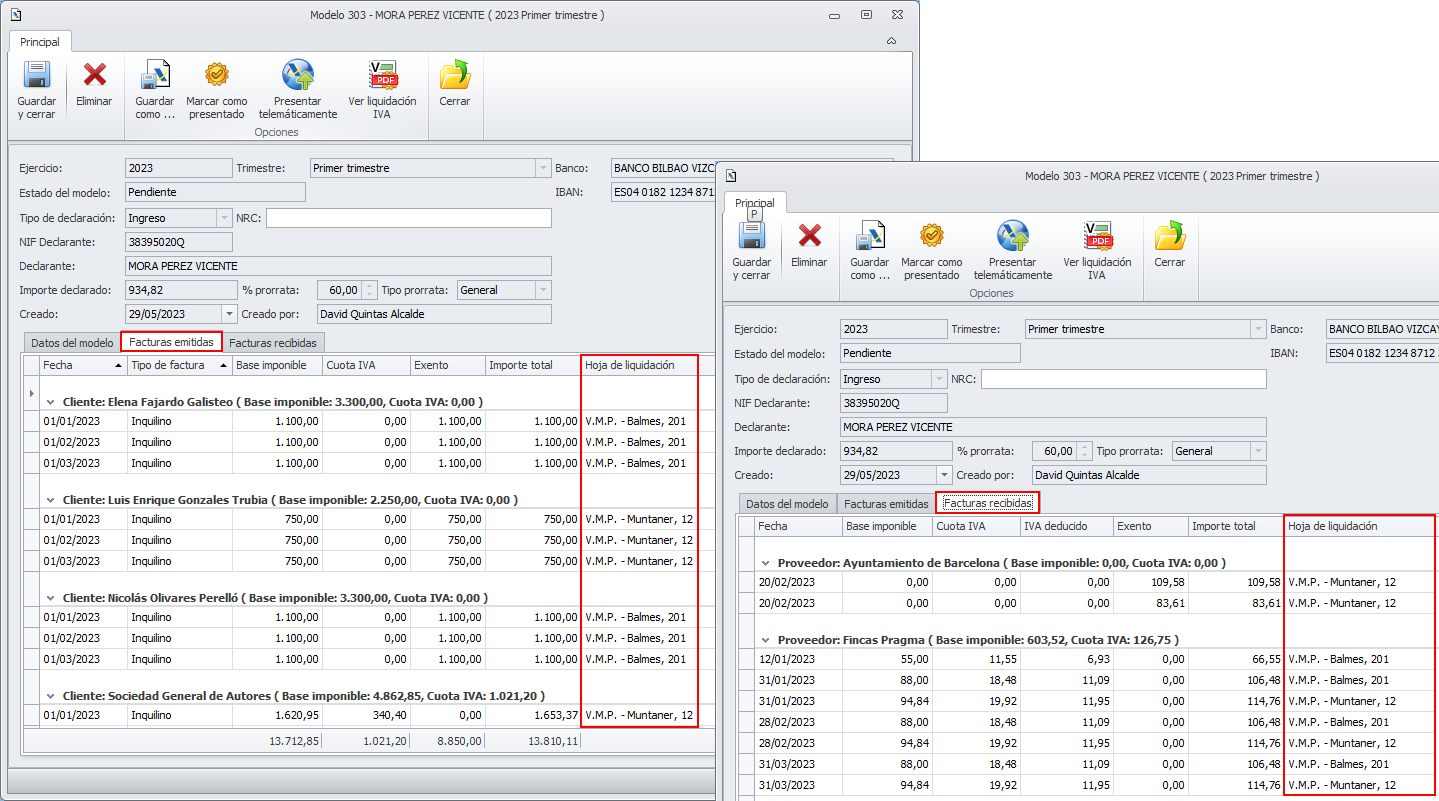
Task: Collapse Cliente Elena Fajardo Galisteo group
Action: (50, 401)
